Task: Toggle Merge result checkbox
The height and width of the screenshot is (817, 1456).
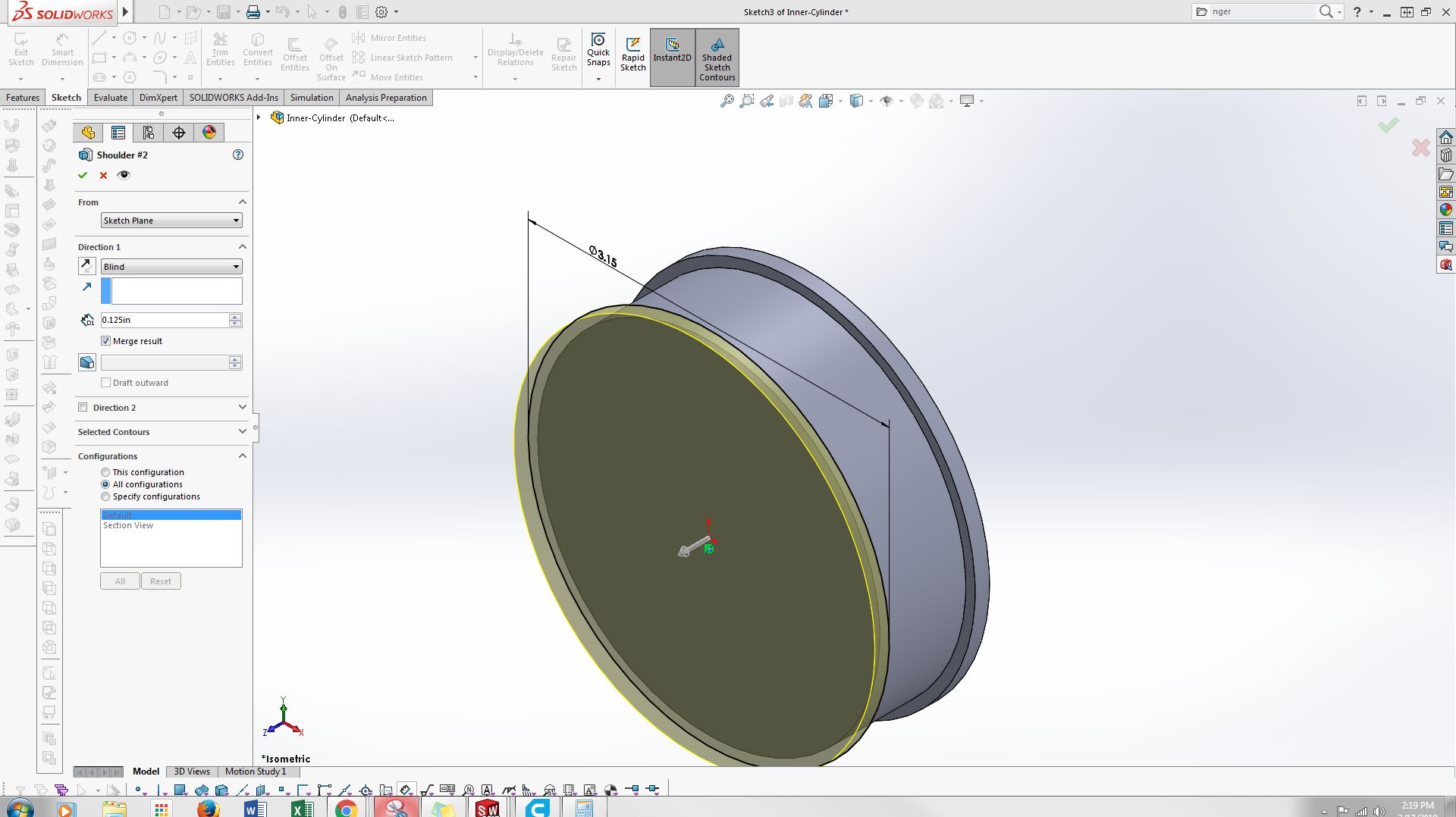Action: [x=106, y=341]
